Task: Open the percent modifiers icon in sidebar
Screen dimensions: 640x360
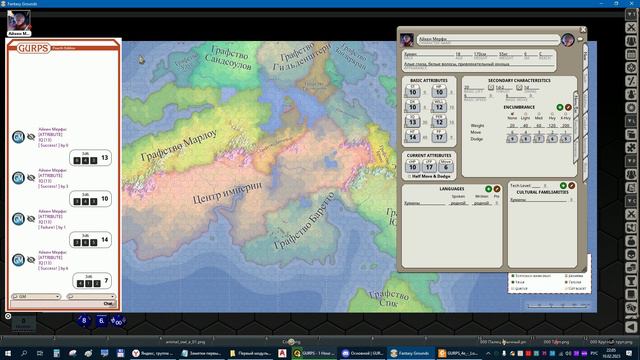Action: [631, 81]
